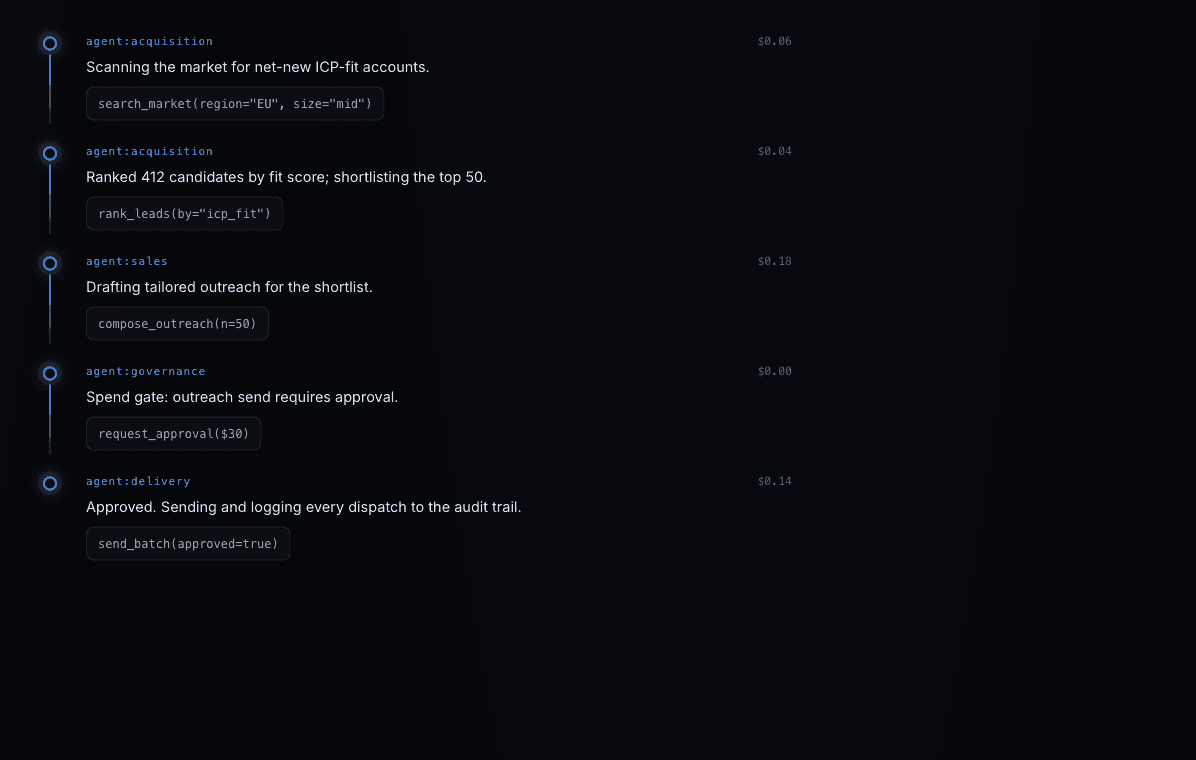The width and height of the screenshot is (1196, 760).
Task: Select the agent:delivery label
Action: tap(138, 481)
